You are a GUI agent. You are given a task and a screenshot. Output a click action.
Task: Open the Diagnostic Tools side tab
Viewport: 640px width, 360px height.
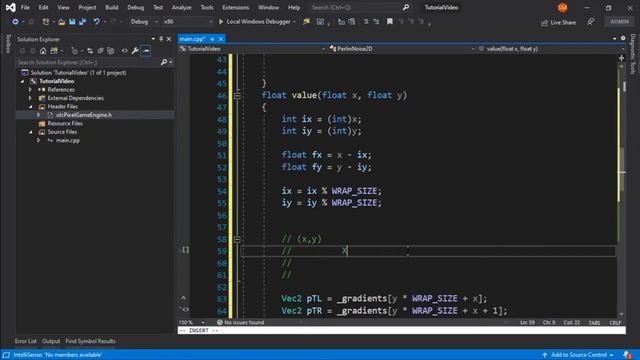point(633,54)
